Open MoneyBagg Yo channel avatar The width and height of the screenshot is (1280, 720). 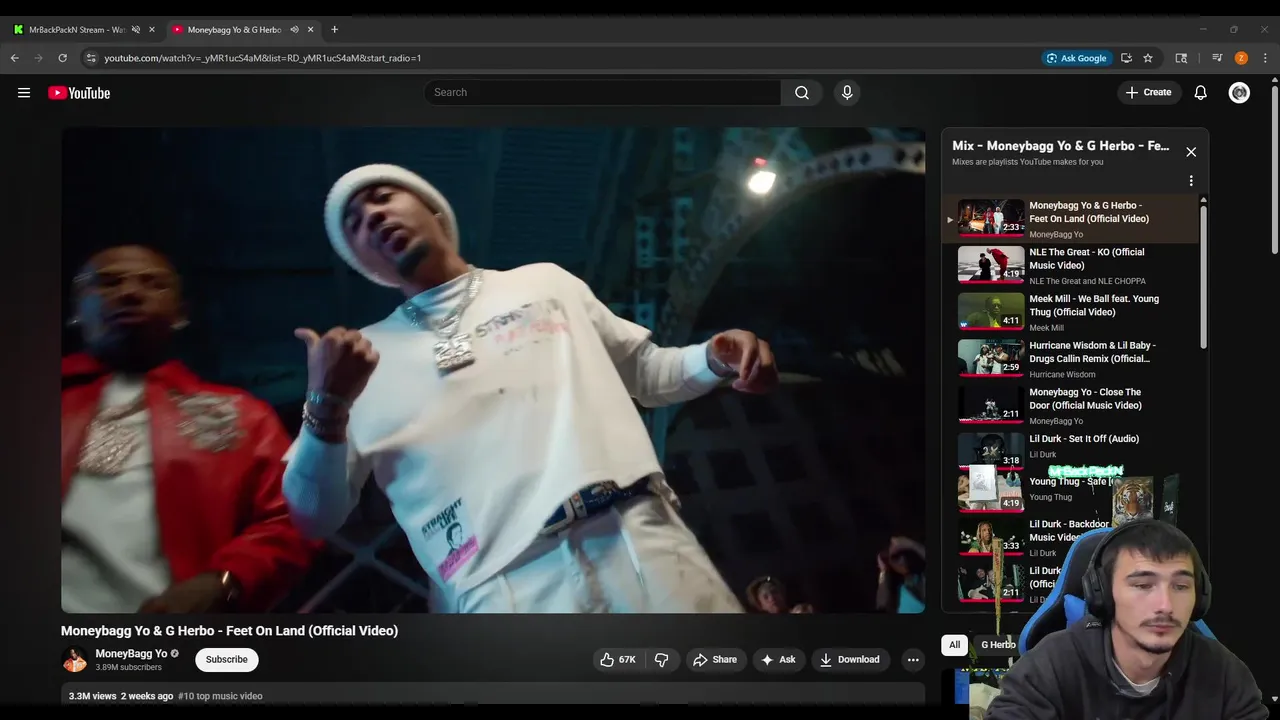pos(75,660)
